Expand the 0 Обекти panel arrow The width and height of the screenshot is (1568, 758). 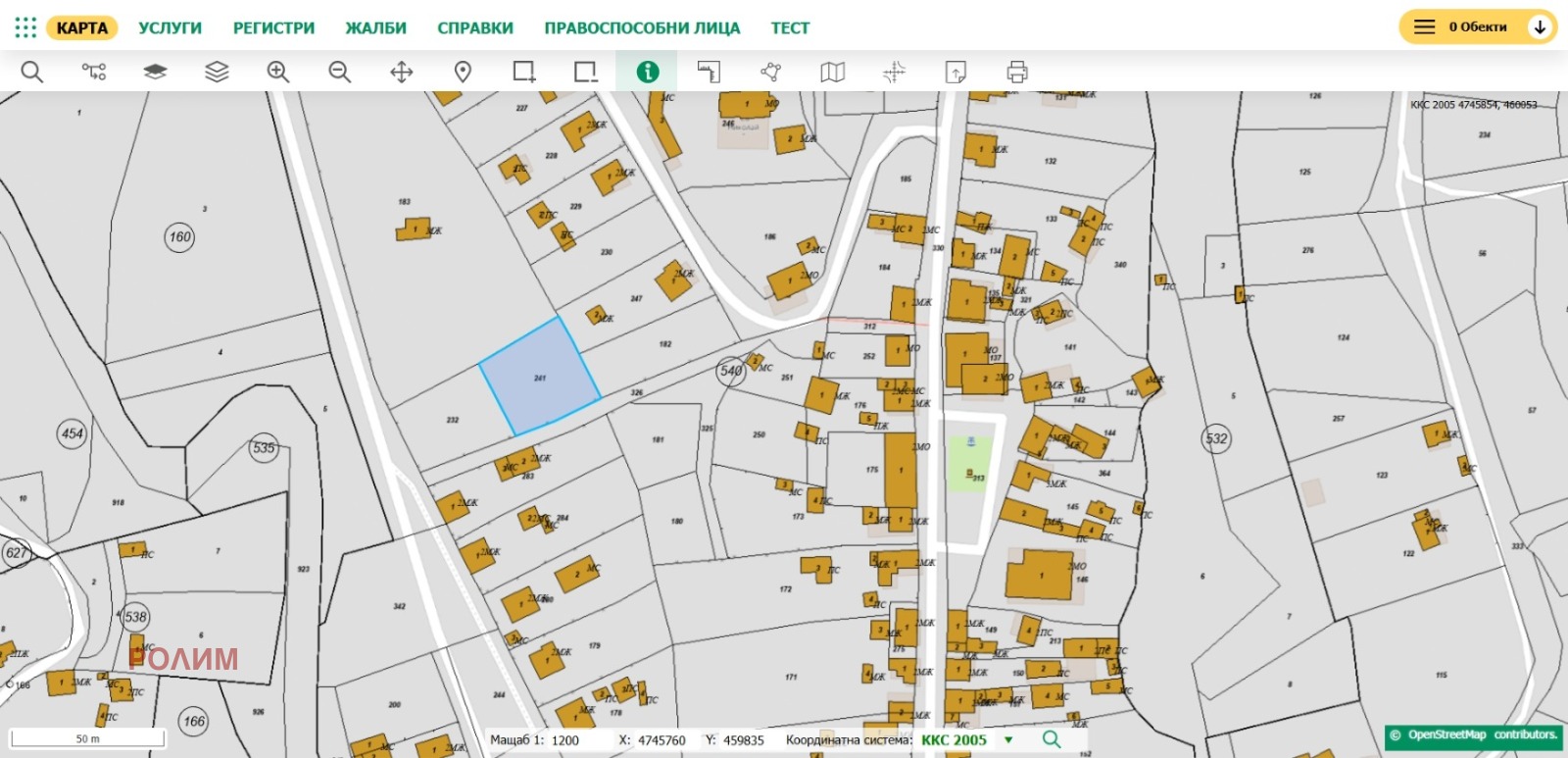coord(1540,27)
